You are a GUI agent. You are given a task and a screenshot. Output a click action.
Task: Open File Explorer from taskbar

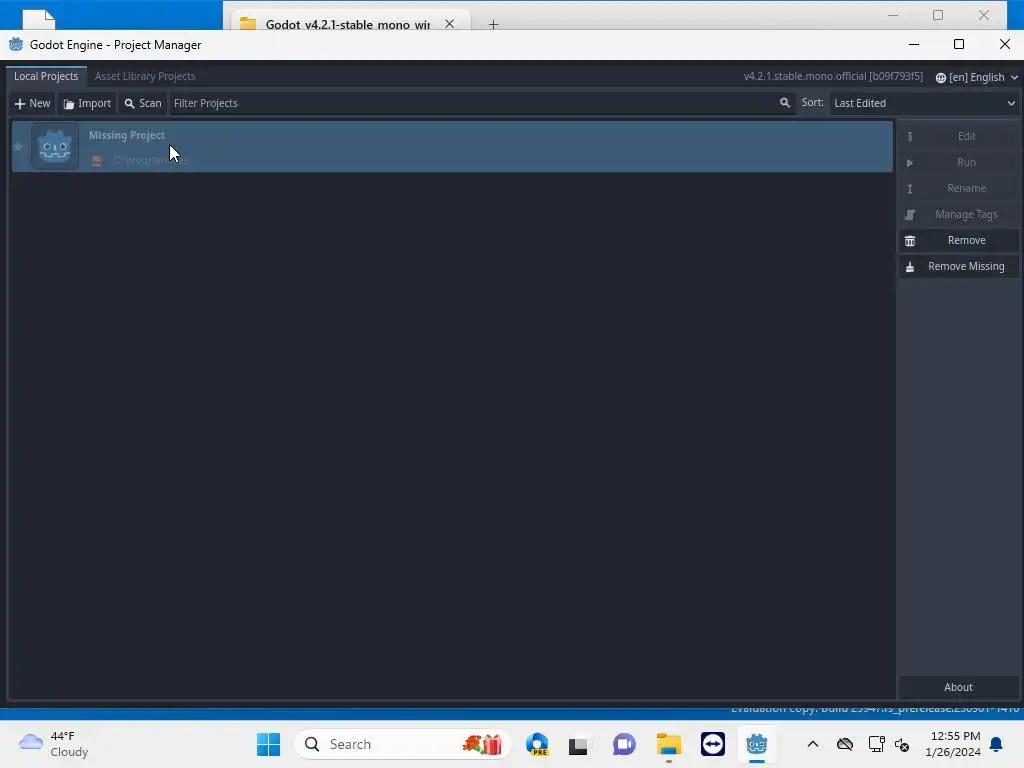click(x=668, y=744)
